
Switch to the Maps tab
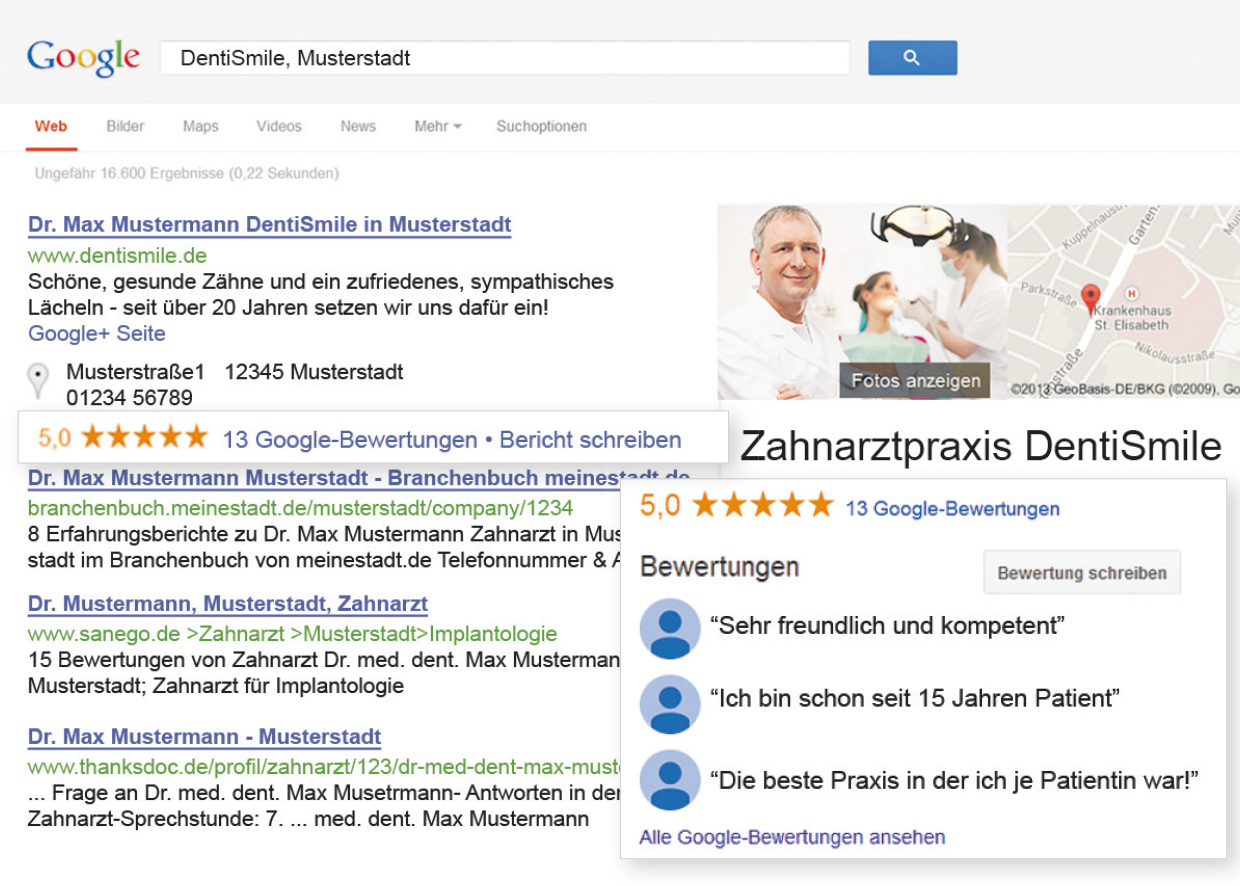[201, 126]
